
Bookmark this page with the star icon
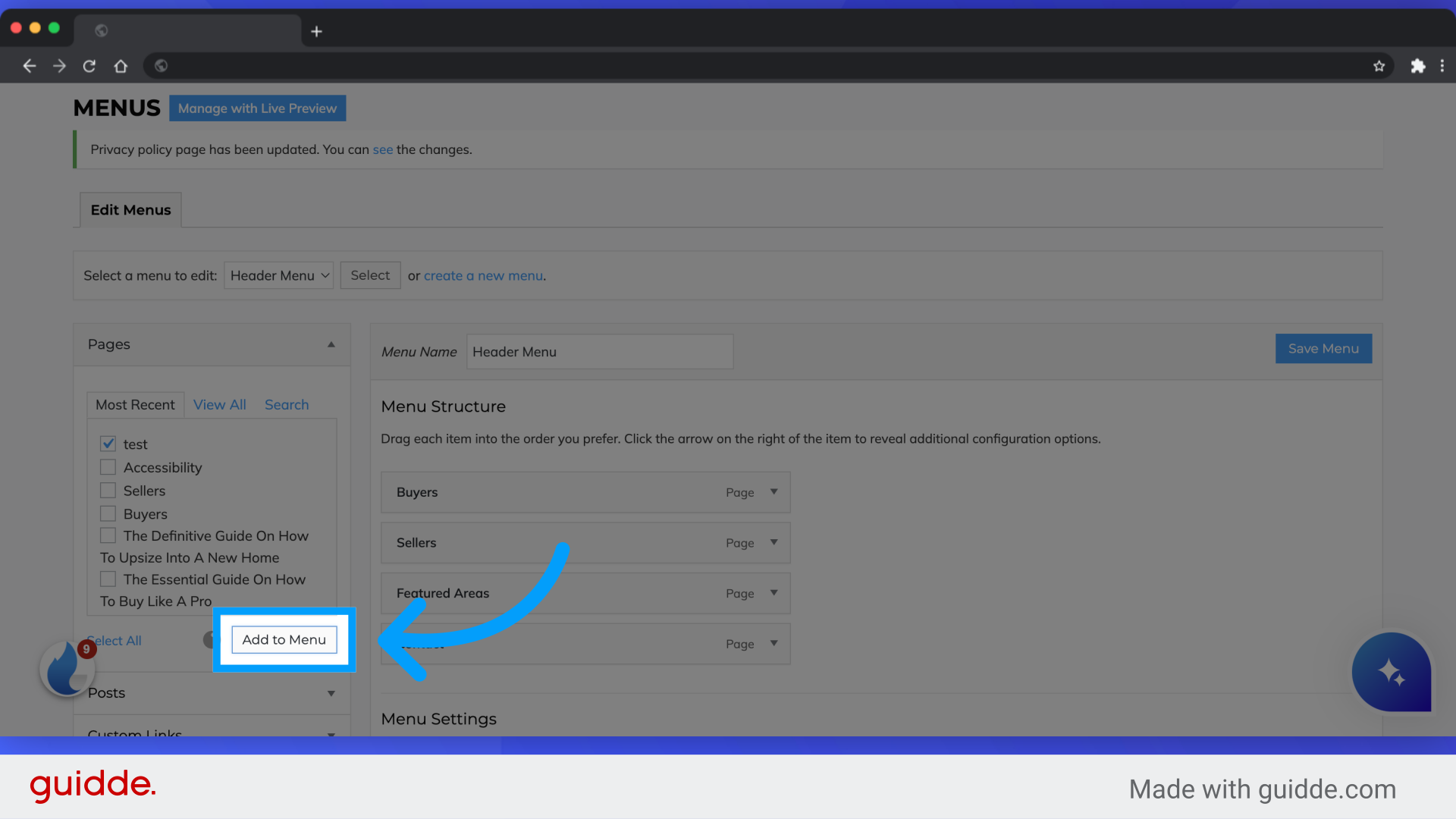point(1379,66)
